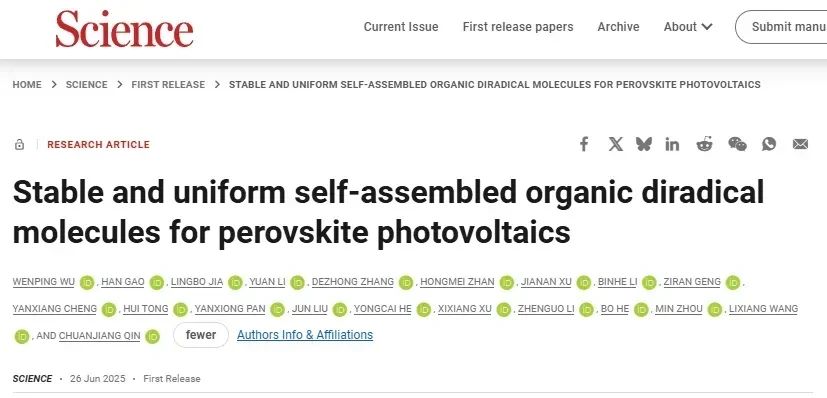Share article on X icon
Viewport: 827px width, 398px height.
(x=615, y=144)
